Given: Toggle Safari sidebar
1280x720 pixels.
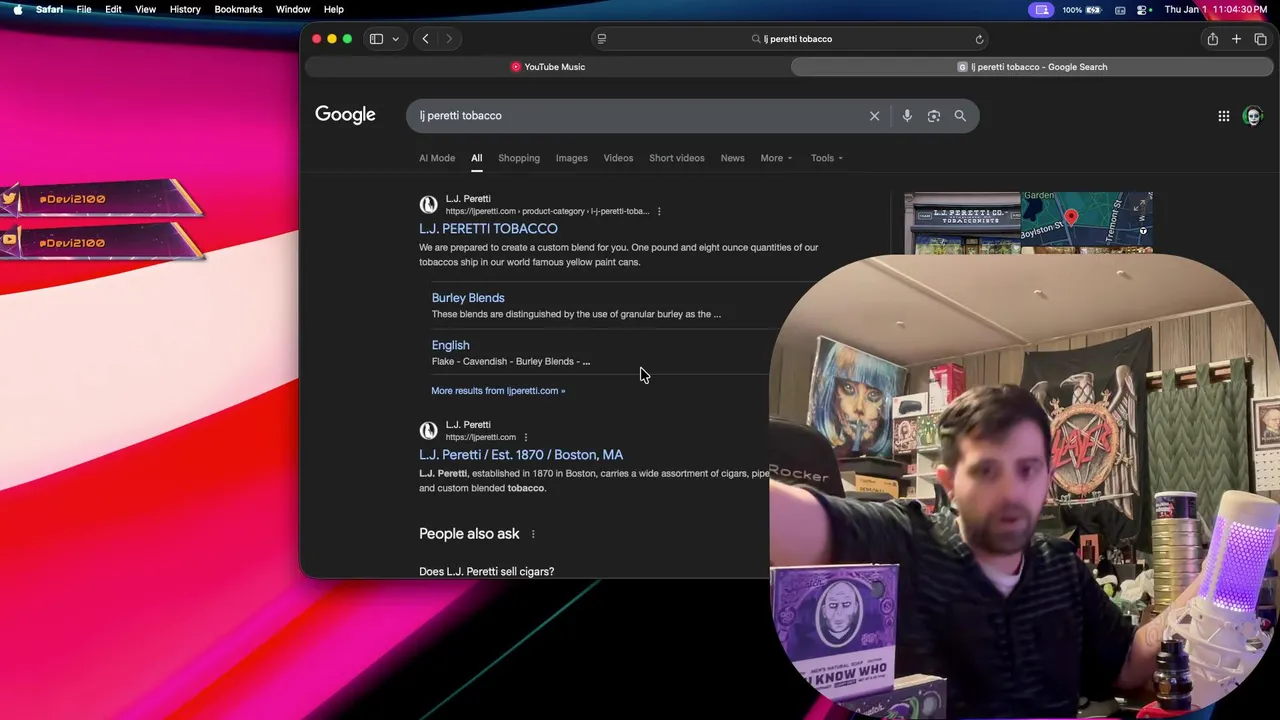Looking at the screenshot, I should pyautogui.click(x=376, y=39).
